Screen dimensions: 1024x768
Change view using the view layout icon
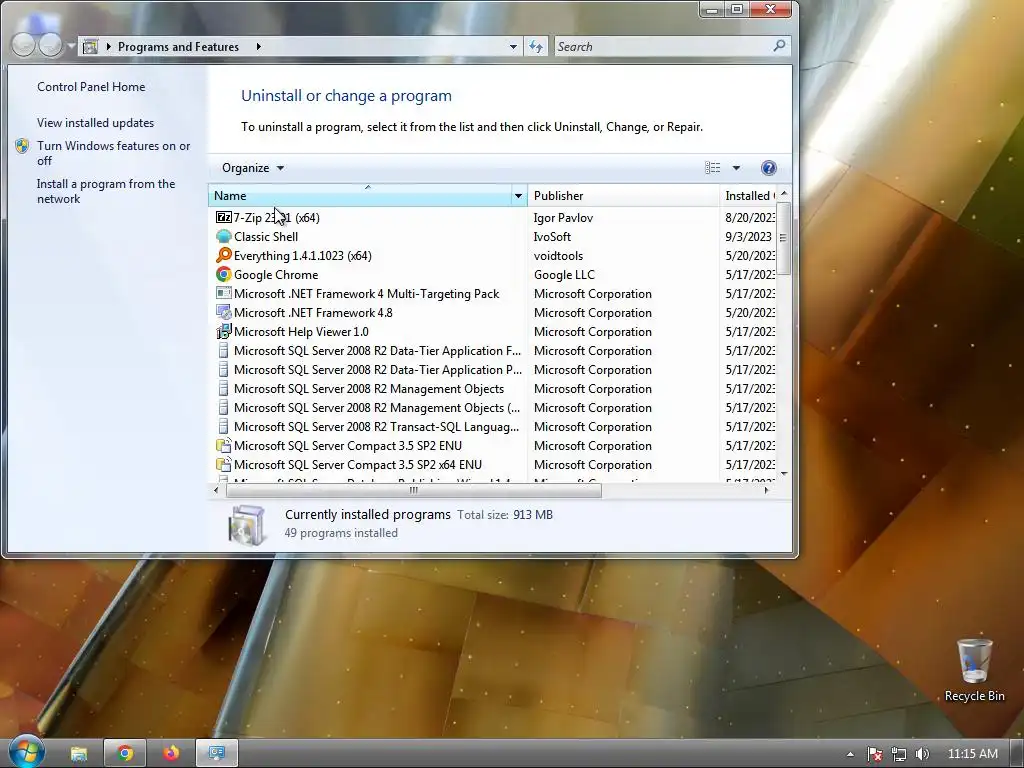pyautogui.click(x=712, y=168)
